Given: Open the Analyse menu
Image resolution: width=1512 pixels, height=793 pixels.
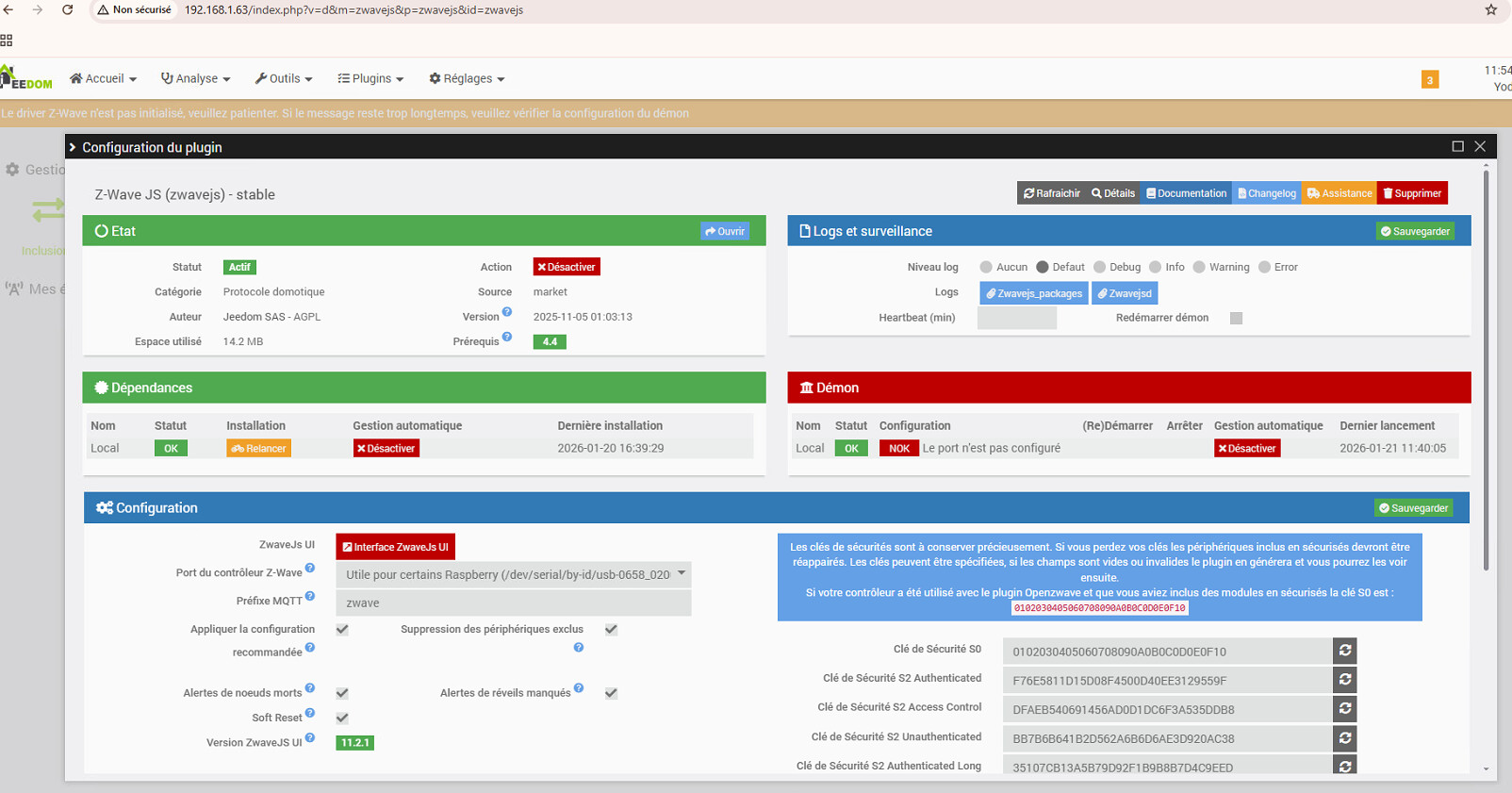Looking at the screenshot, I should coord(196,79).
